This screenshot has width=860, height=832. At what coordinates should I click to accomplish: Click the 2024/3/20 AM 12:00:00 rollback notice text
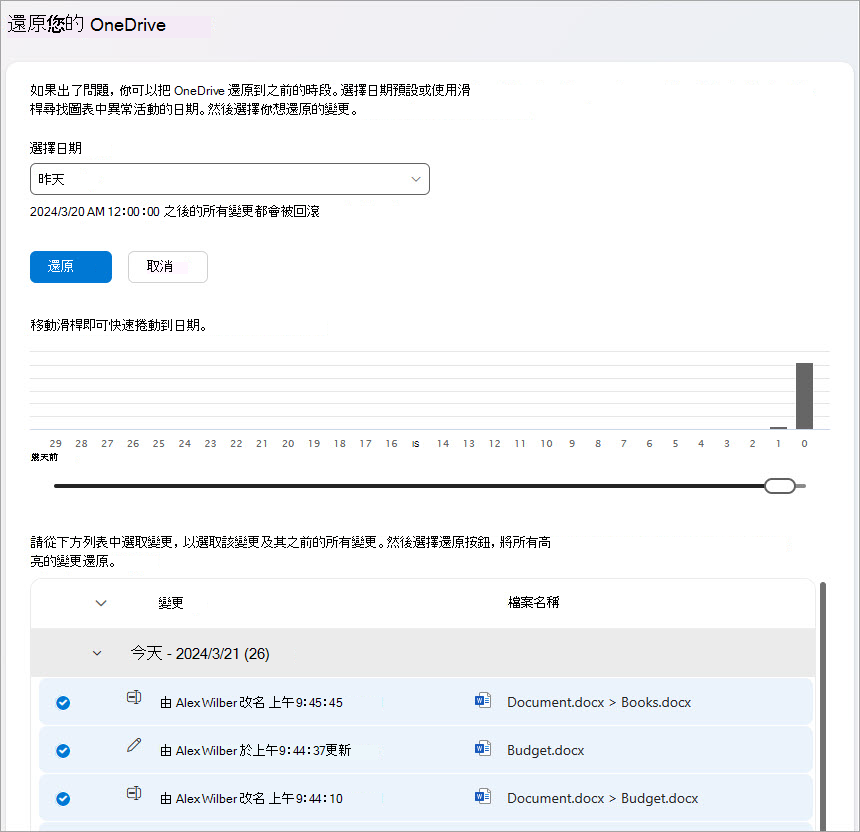coord(174,211)
